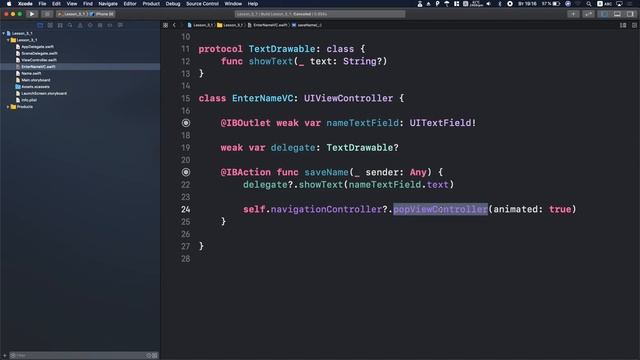The width and height of the screenshot is (640, 360).
Task: Open the Symbol navigator tab
Action: pyautogui.click(x=60, y=25)
